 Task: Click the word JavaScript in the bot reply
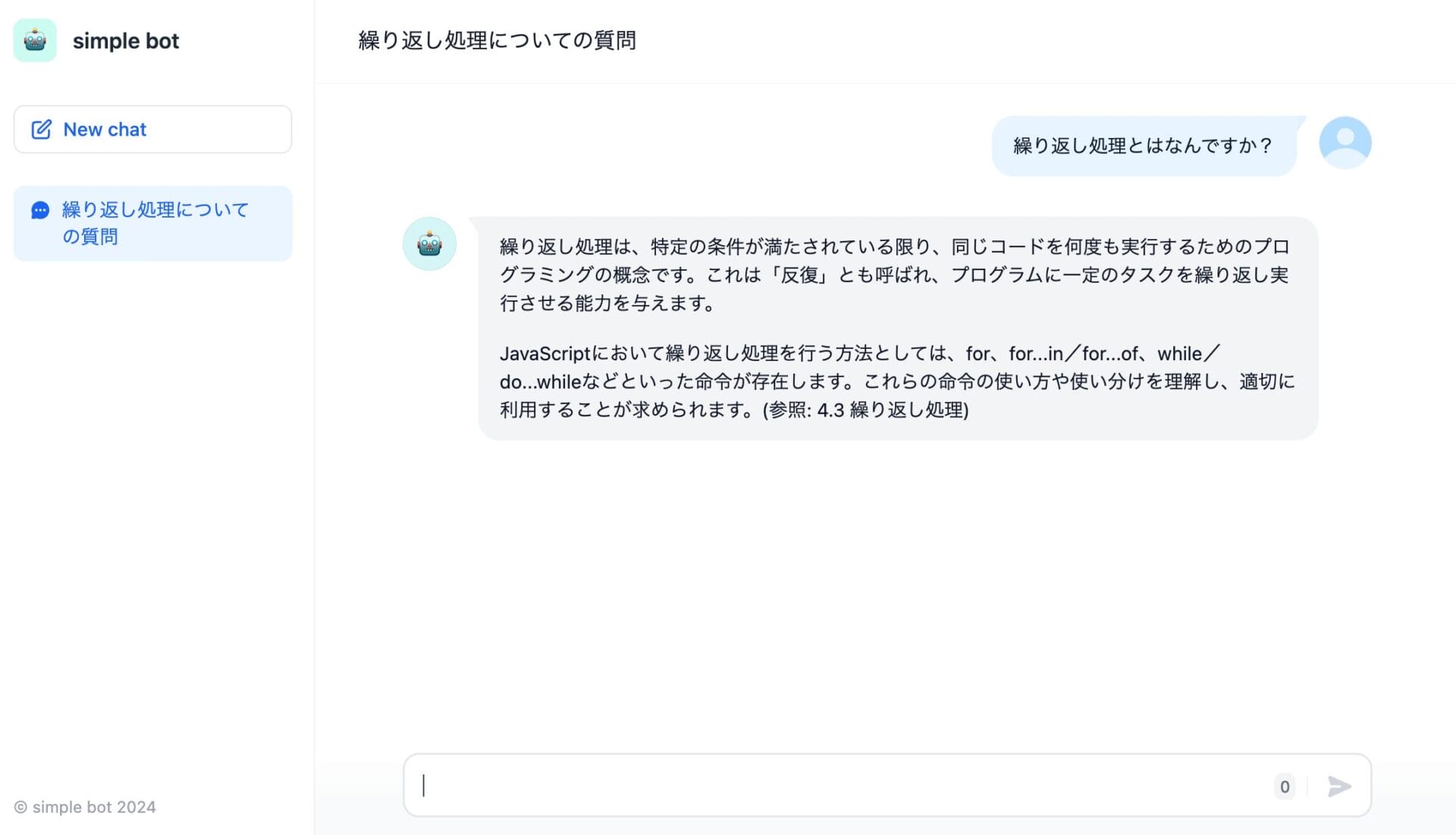point(544,353)
